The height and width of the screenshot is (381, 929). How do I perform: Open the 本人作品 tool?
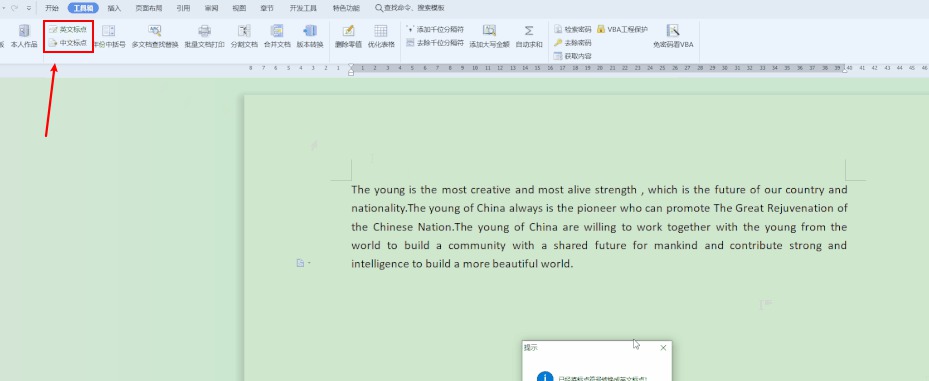[24, 36]
